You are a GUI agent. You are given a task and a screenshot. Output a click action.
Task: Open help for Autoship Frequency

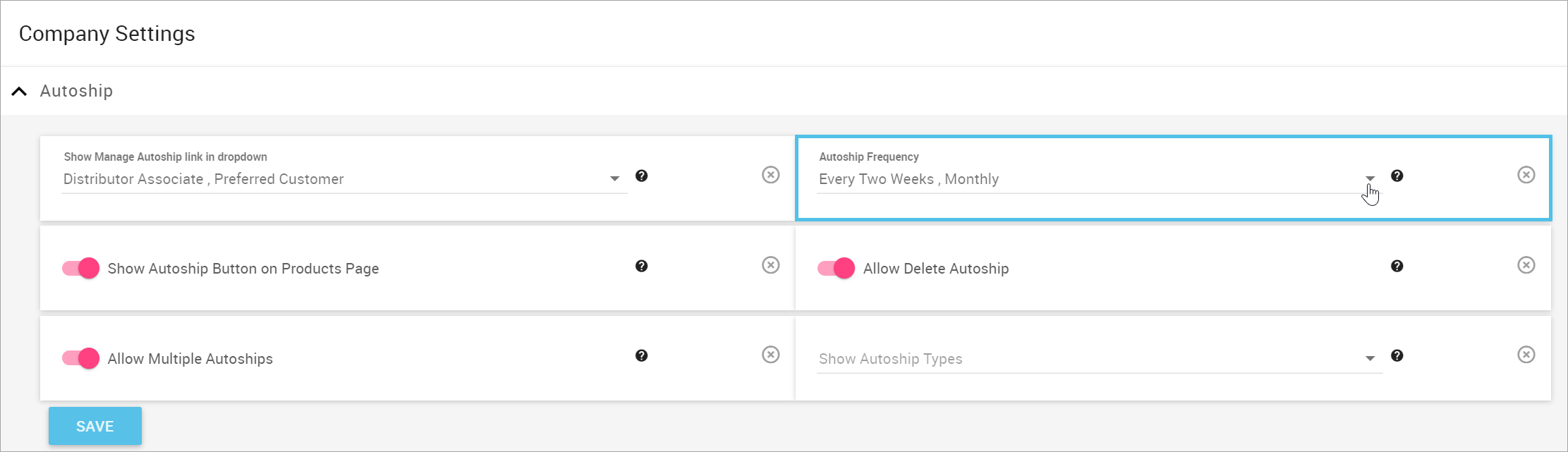pos(1397,176)
